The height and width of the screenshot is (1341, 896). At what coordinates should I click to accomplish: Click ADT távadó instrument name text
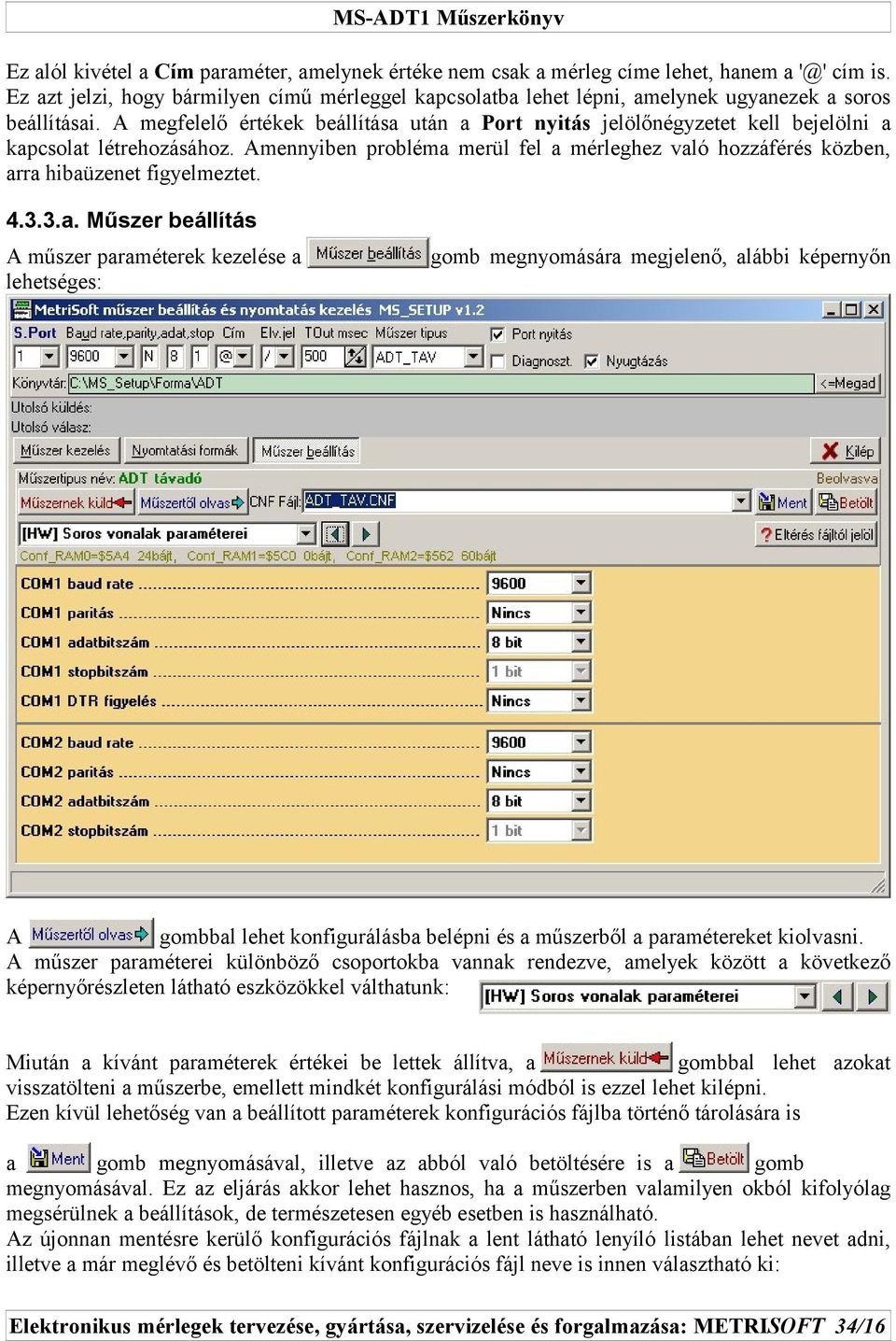[x=160, y=478]
